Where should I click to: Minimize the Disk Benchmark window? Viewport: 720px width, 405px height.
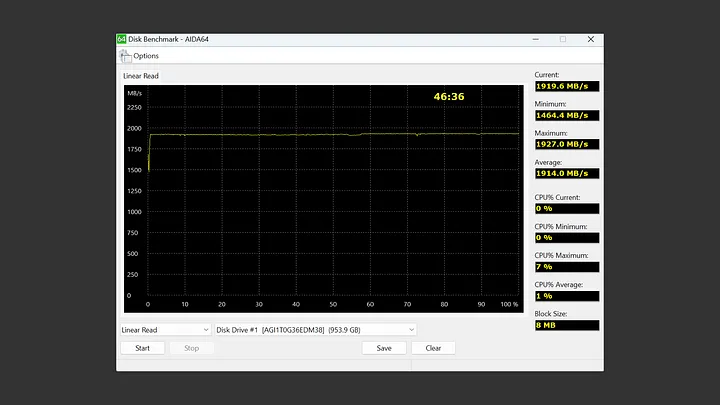tap(535, 39)
